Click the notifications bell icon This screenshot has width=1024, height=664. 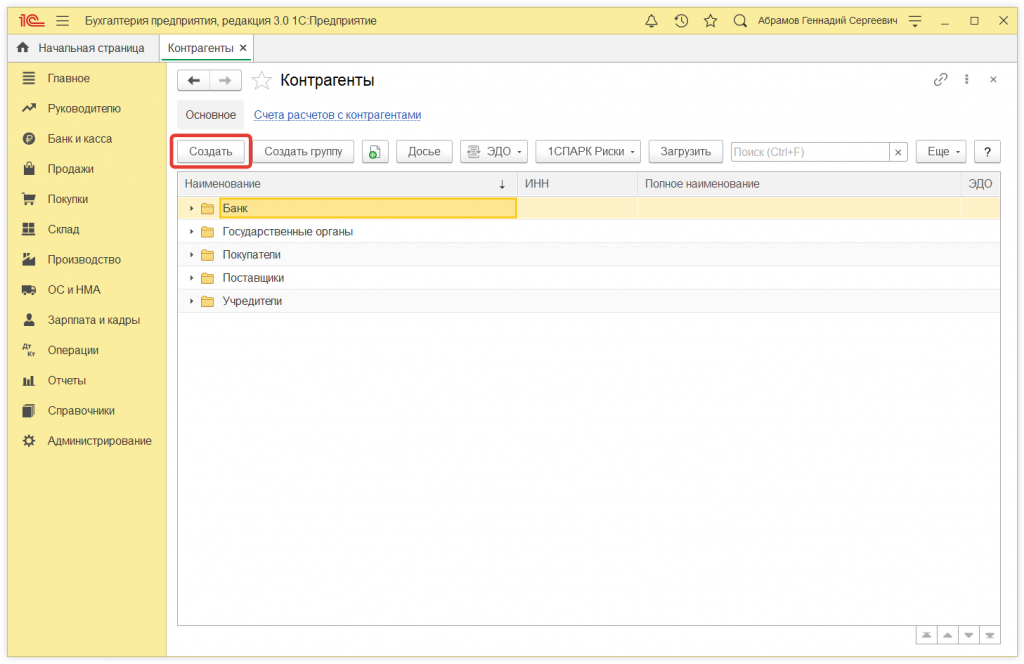tap(652, 21)
